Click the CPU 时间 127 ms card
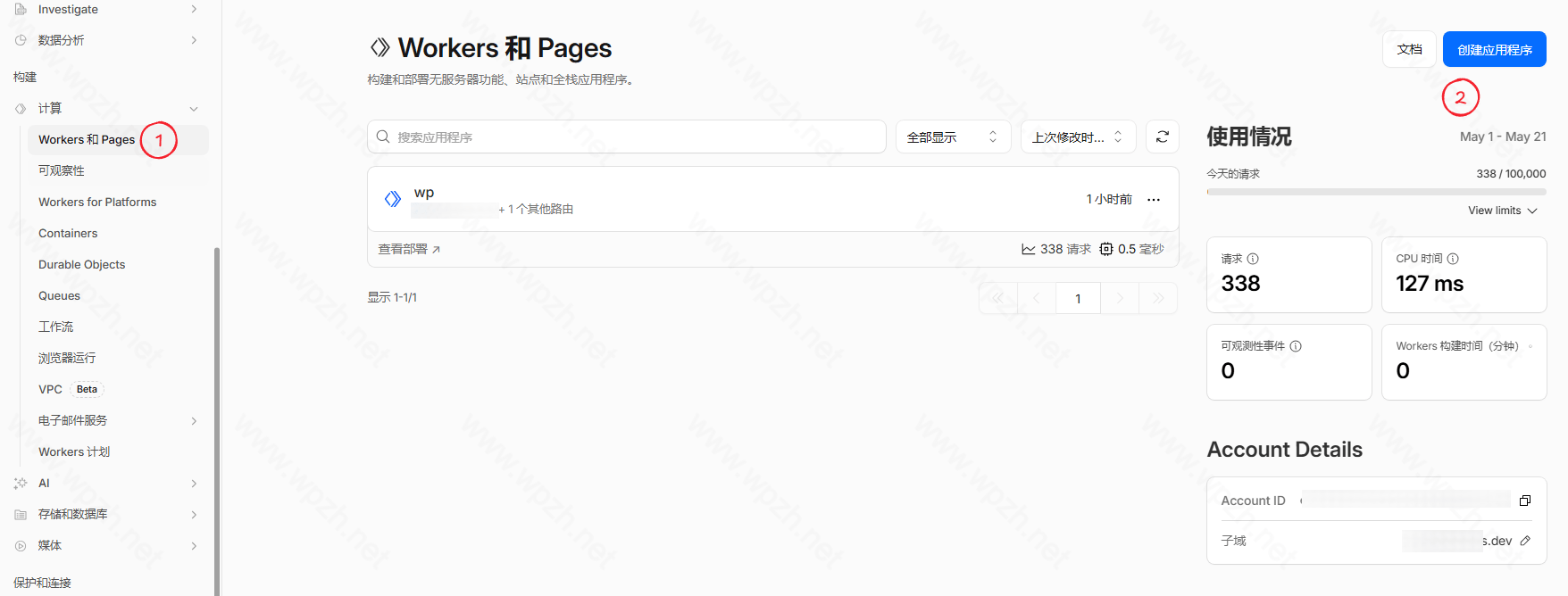Viewport: 1568px width, 596px height. tap(1464, 275)
